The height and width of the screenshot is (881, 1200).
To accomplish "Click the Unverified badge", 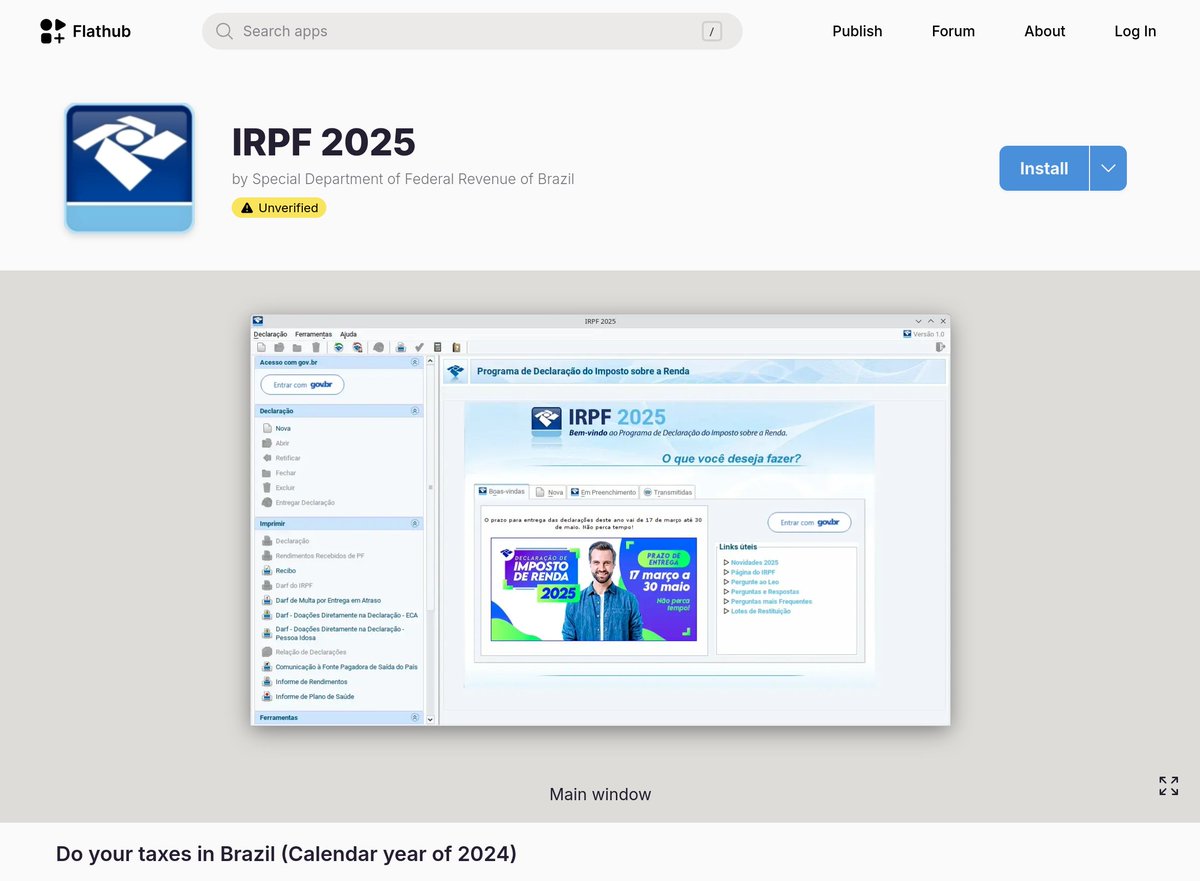I will pos(279,208).
